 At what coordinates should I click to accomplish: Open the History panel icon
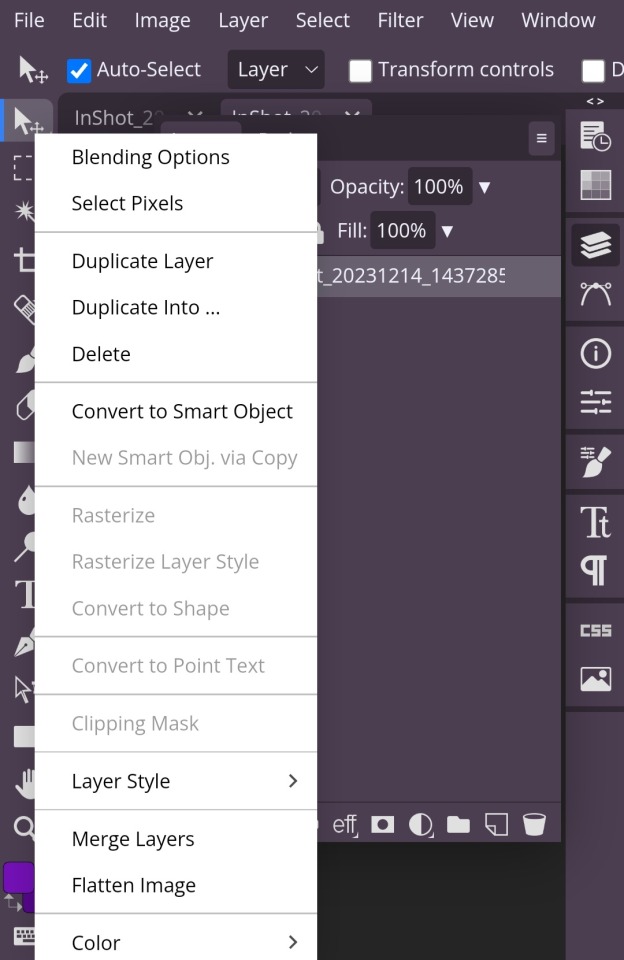click(595, 136)
